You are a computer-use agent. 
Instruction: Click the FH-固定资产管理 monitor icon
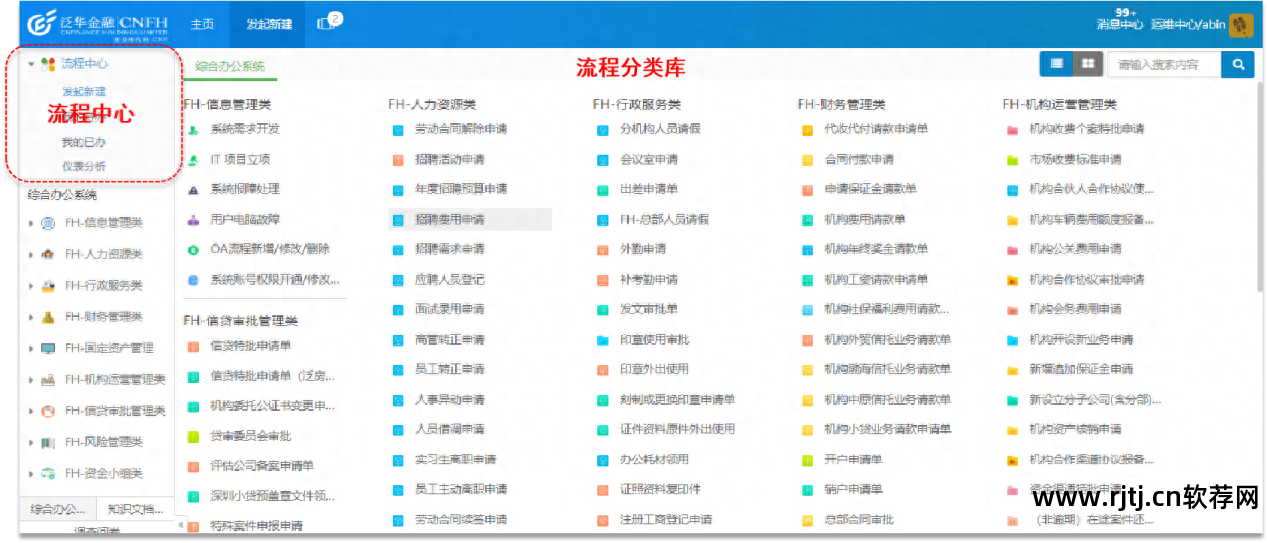click(x=48, y=348)
